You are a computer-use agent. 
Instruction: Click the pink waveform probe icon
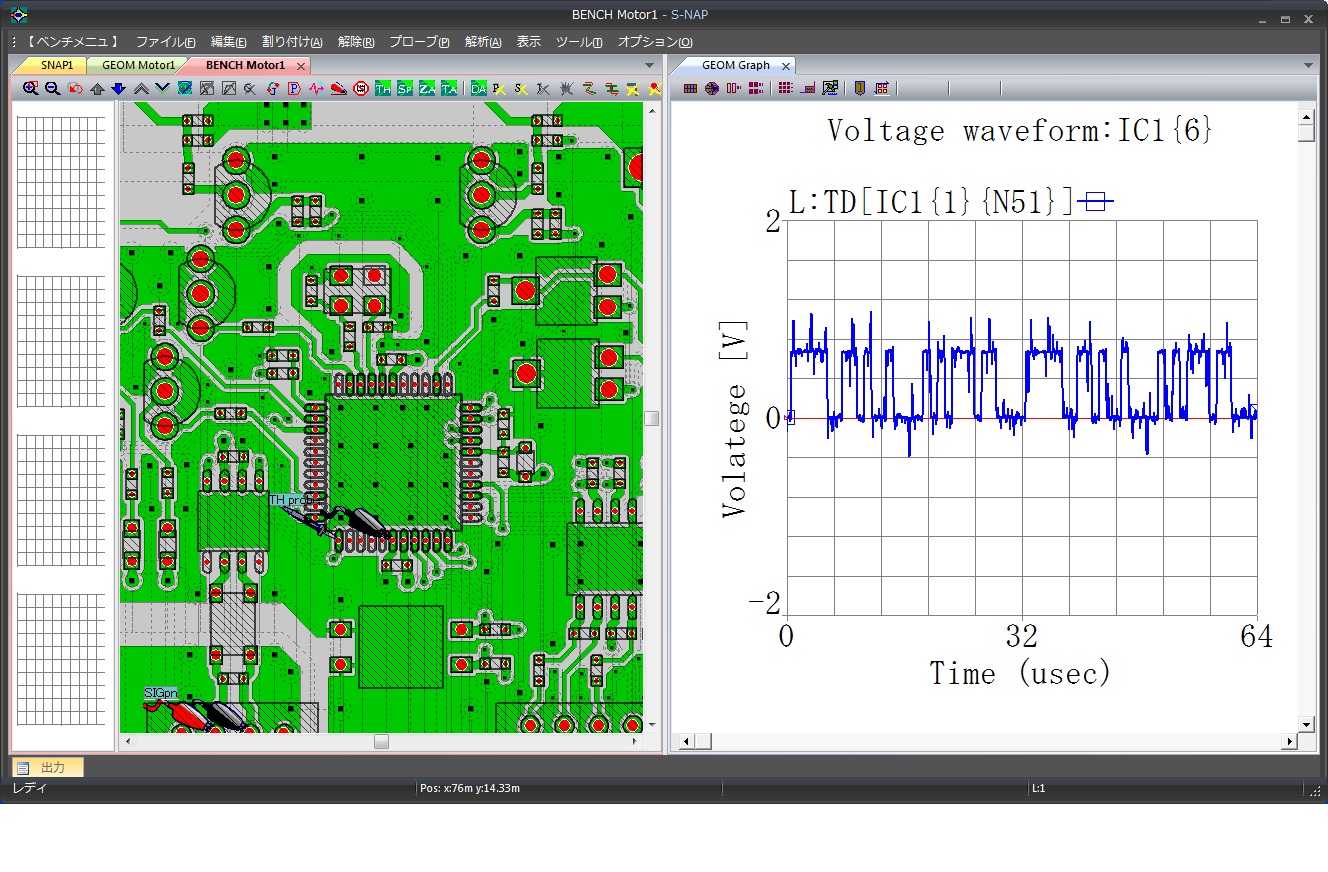point(316,88)
